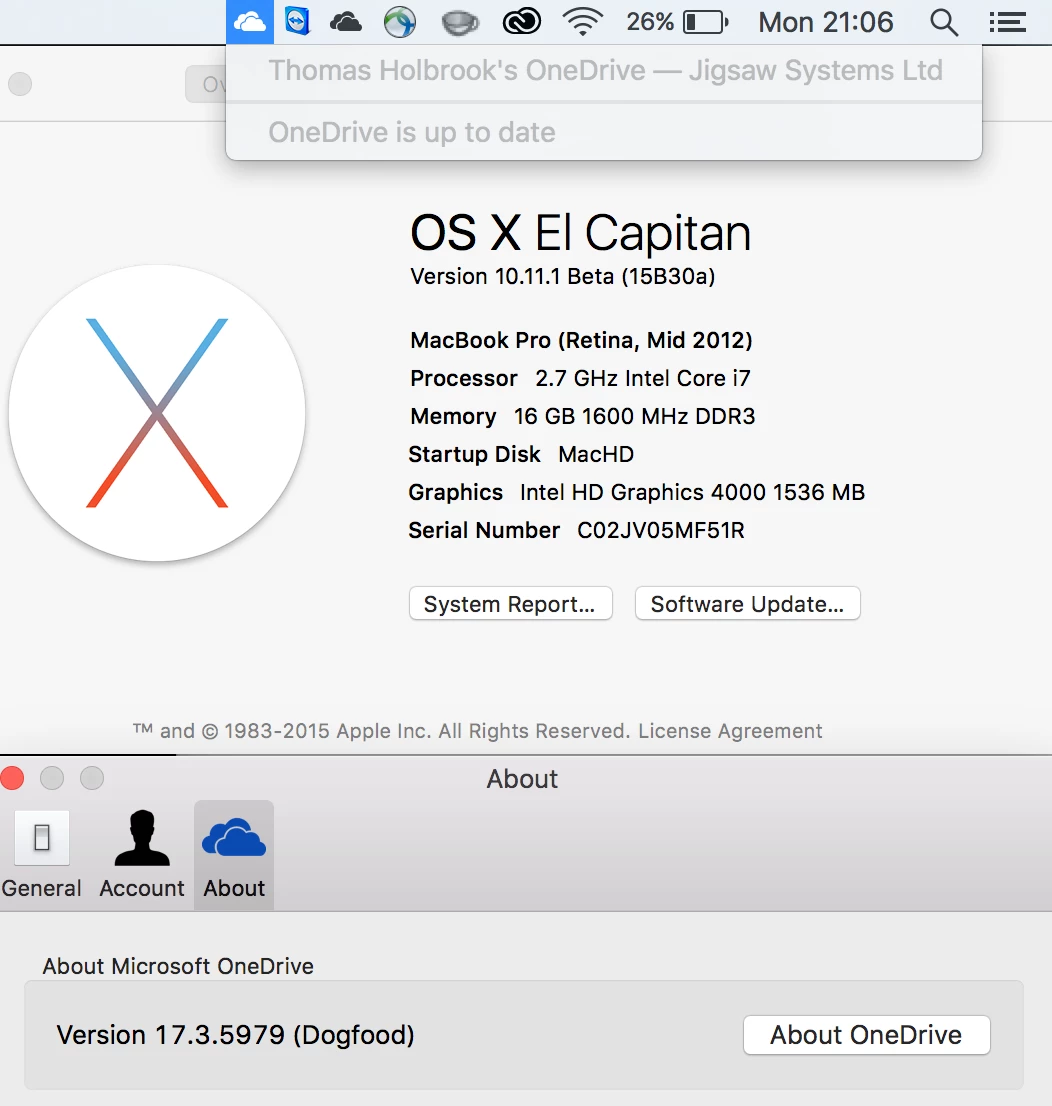
Task: Click the serial number C02JV05MF51R
Action: point(660,530)
